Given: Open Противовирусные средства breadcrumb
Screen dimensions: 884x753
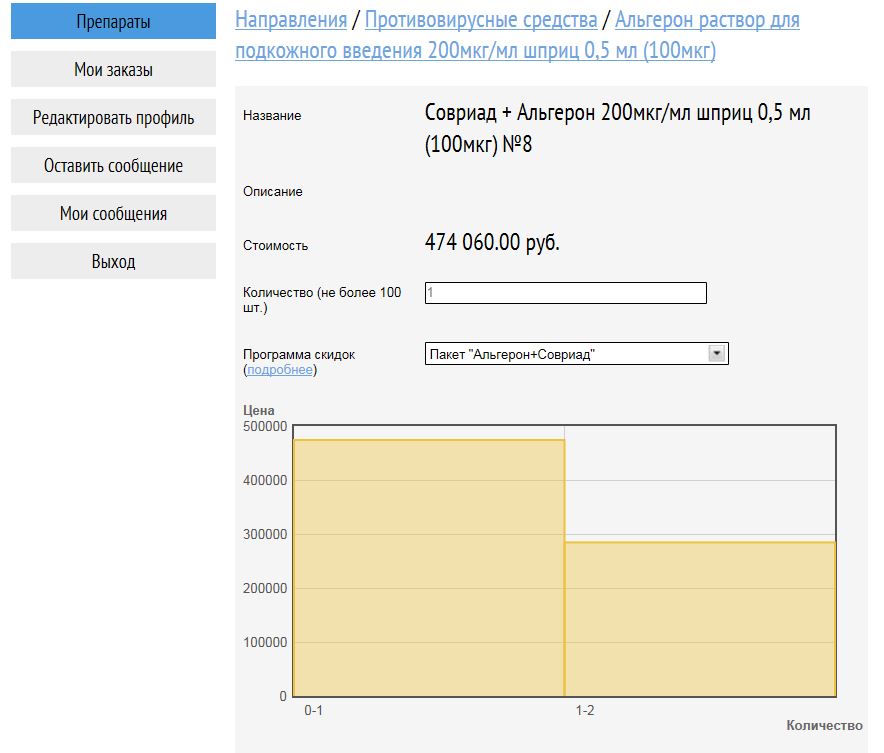Looking at the screenshot, I should (x=481, y=20).
